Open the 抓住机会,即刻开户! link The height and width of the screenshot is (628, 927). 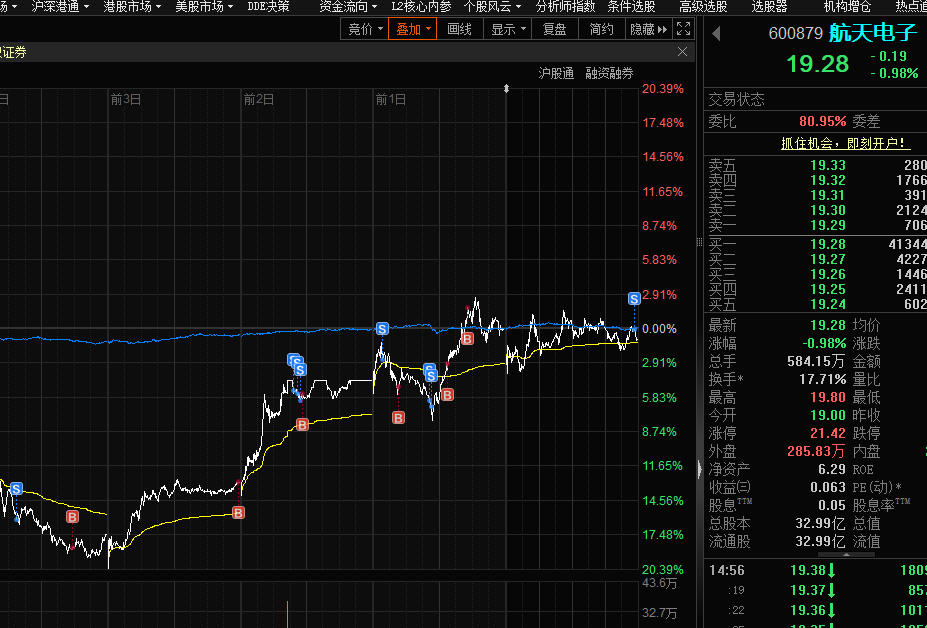click(x=845, y=143)
